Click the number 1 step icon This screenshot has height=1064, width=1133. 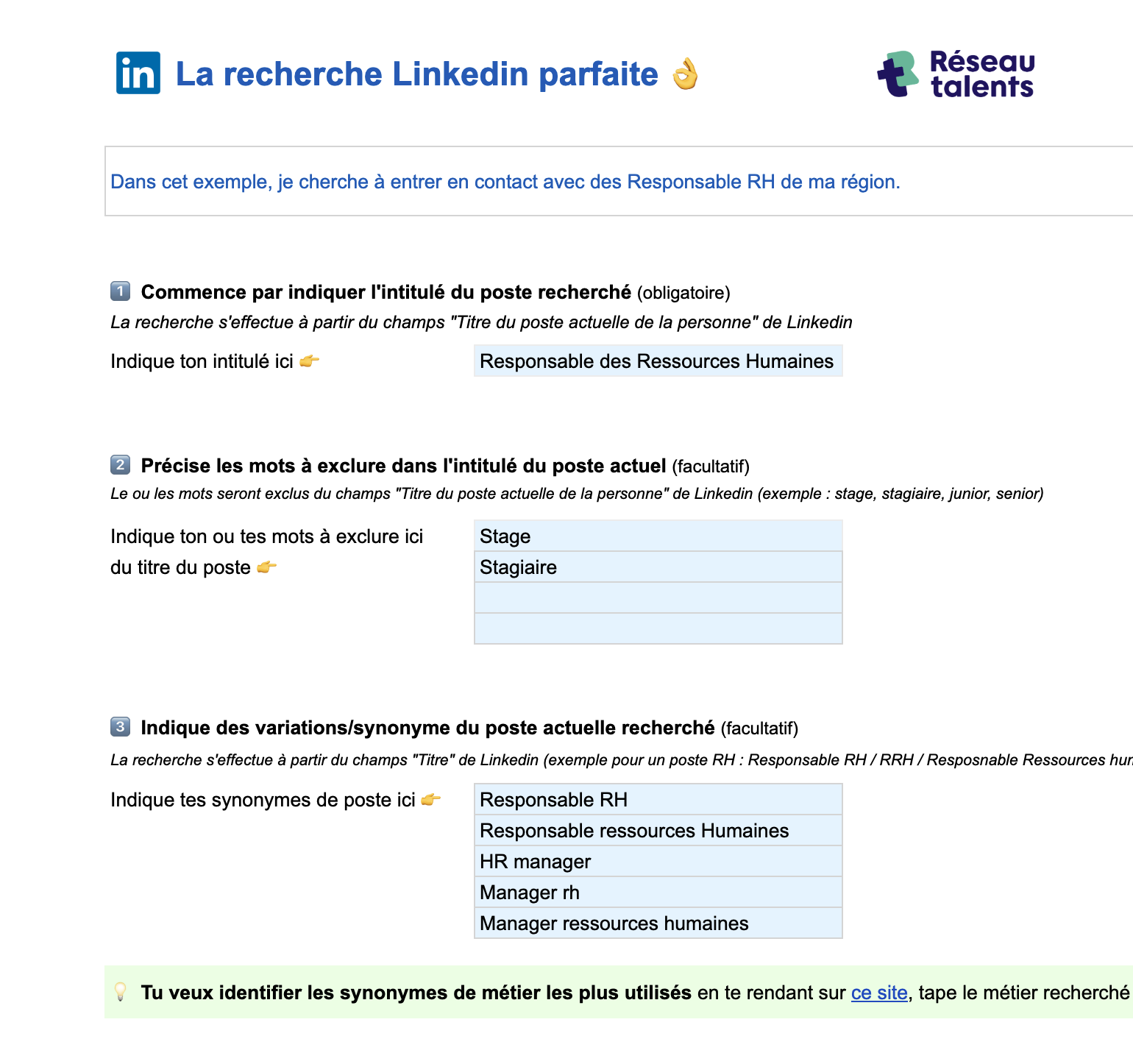120,291
